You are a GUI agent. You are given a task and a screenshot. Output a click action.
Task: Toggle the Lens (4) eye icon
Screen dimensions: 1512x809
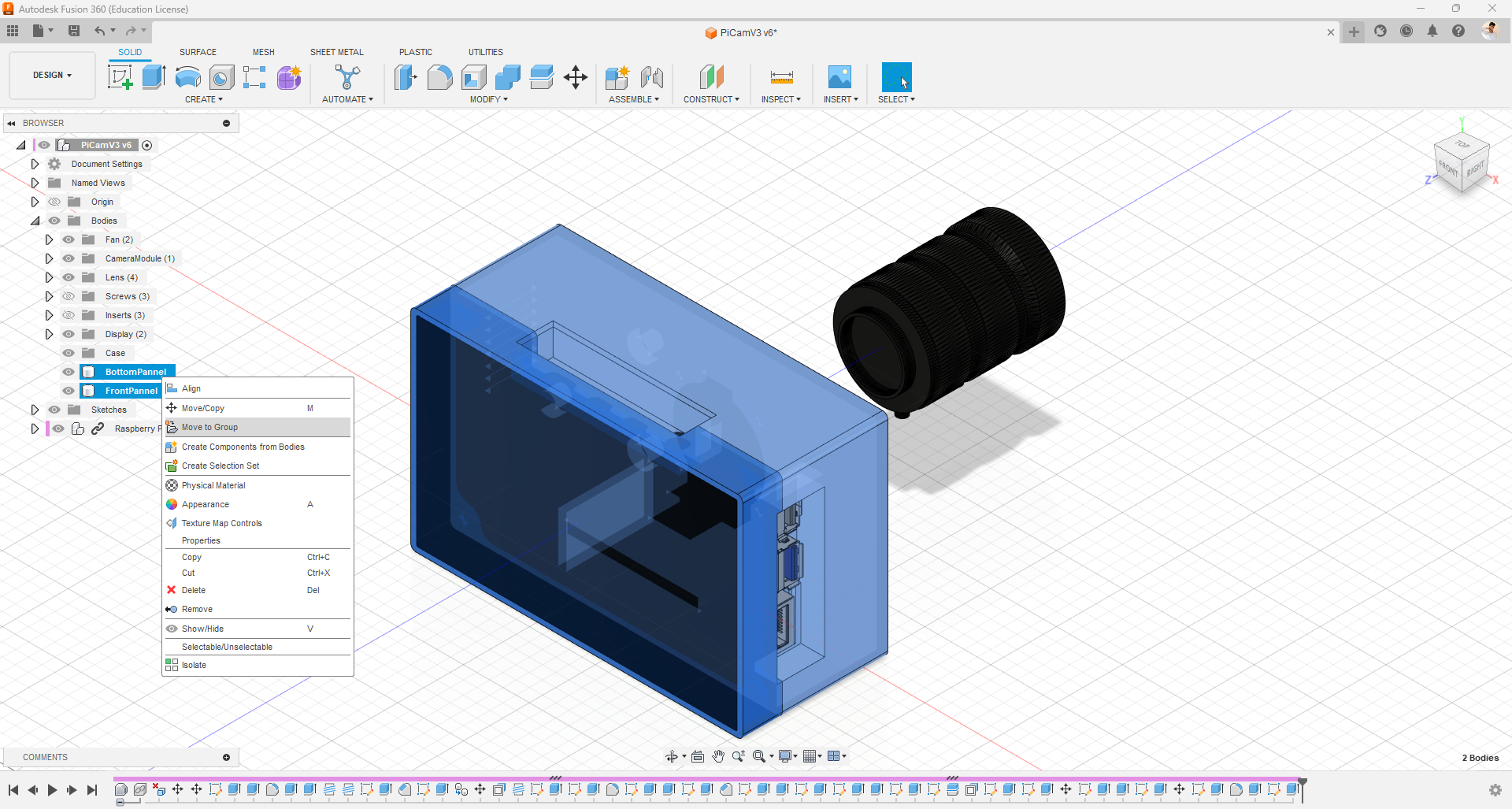coord(69,277)
